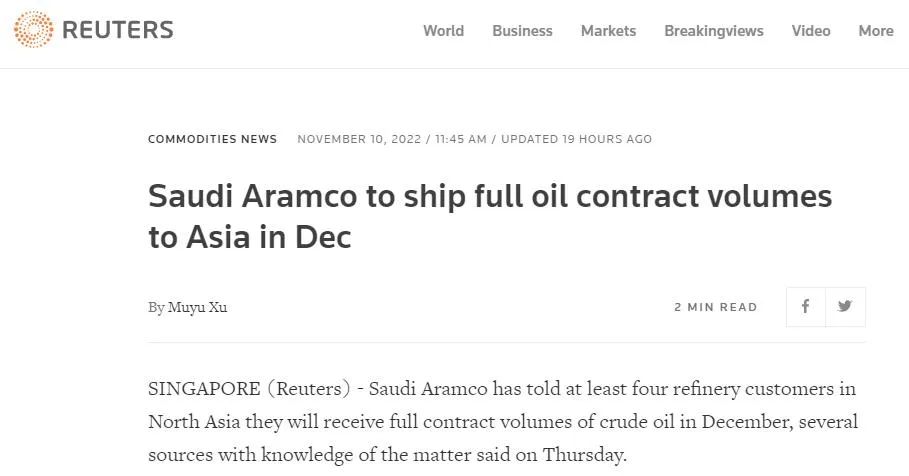Click the 2 Min Read indicator
This screenshot has width=909, height=476.
[x=715, y=307]
